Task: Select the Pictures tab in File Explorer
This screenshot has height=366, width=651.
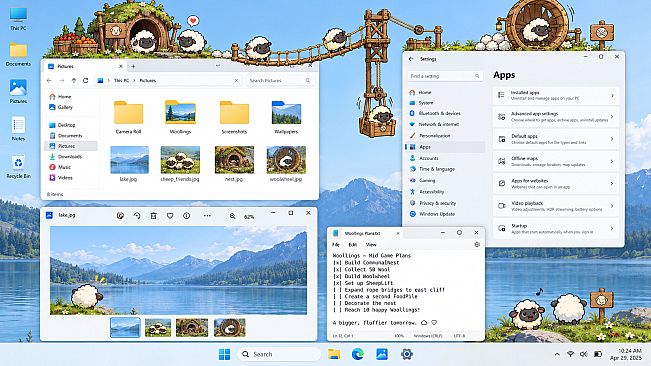Action: [85, 66]
